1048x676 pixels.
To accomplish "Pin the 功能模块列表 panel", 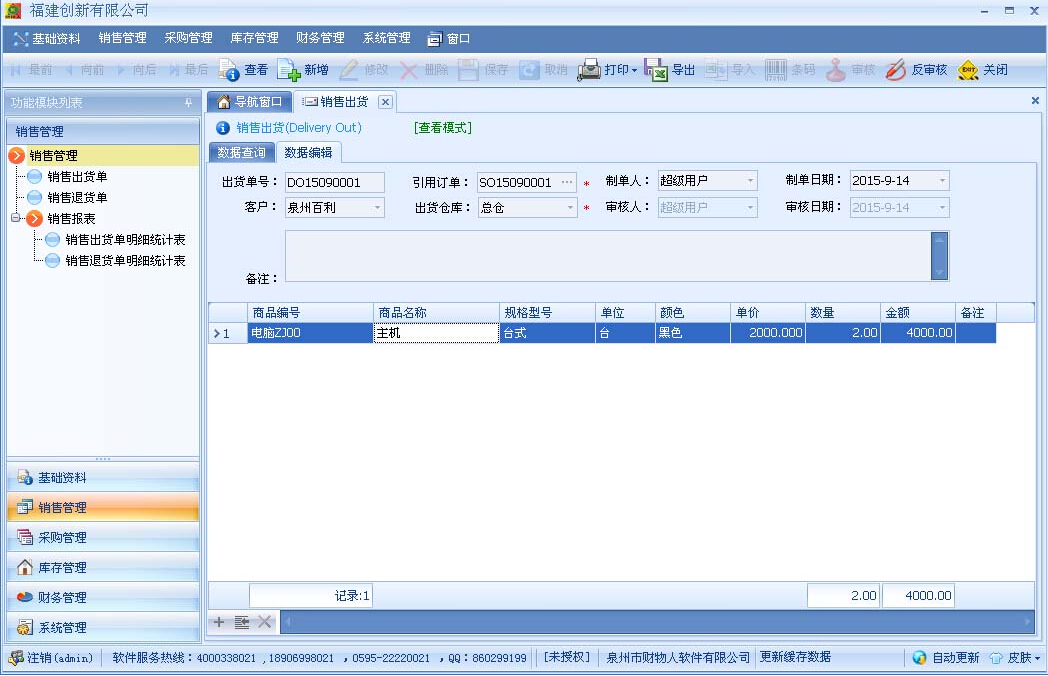I will 188,103.
